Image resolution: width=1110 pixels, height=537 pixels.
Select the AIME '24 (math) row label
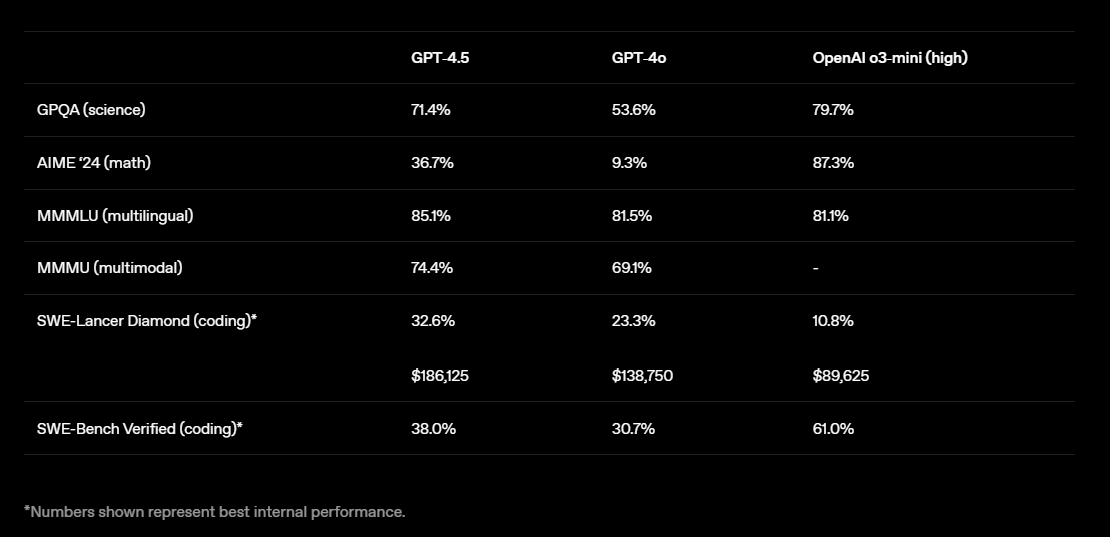[x=94, y=163]
